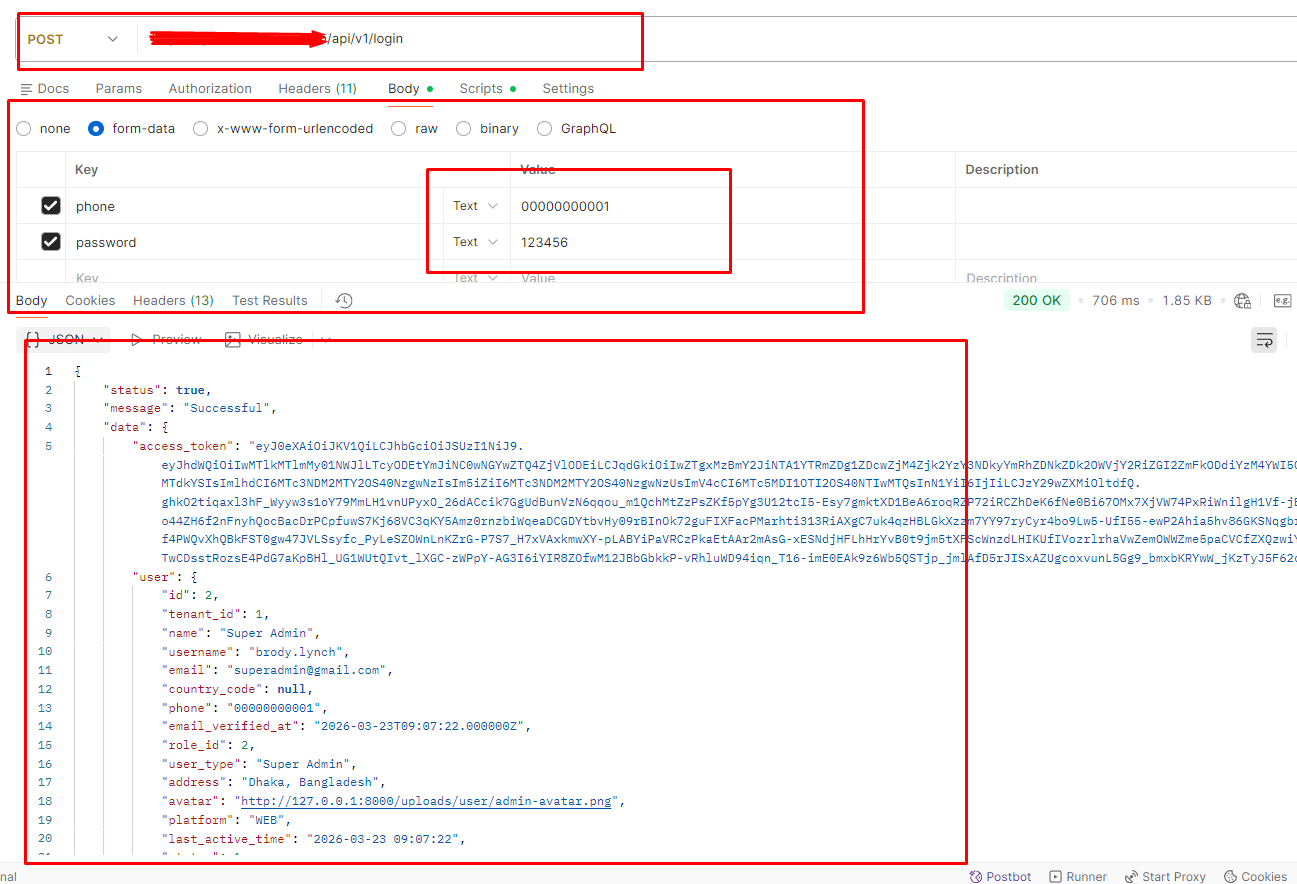The width and height of the screenshot is (1297, 884).
Task: Click the save response example icon
Action: [x=1282, y=300]
